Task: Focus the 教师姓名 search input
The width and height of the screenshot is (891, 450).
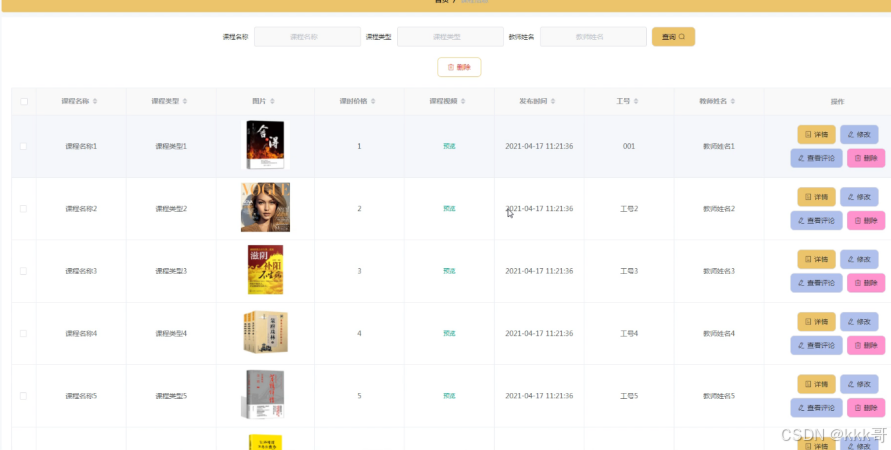Action: pos(593,37)
